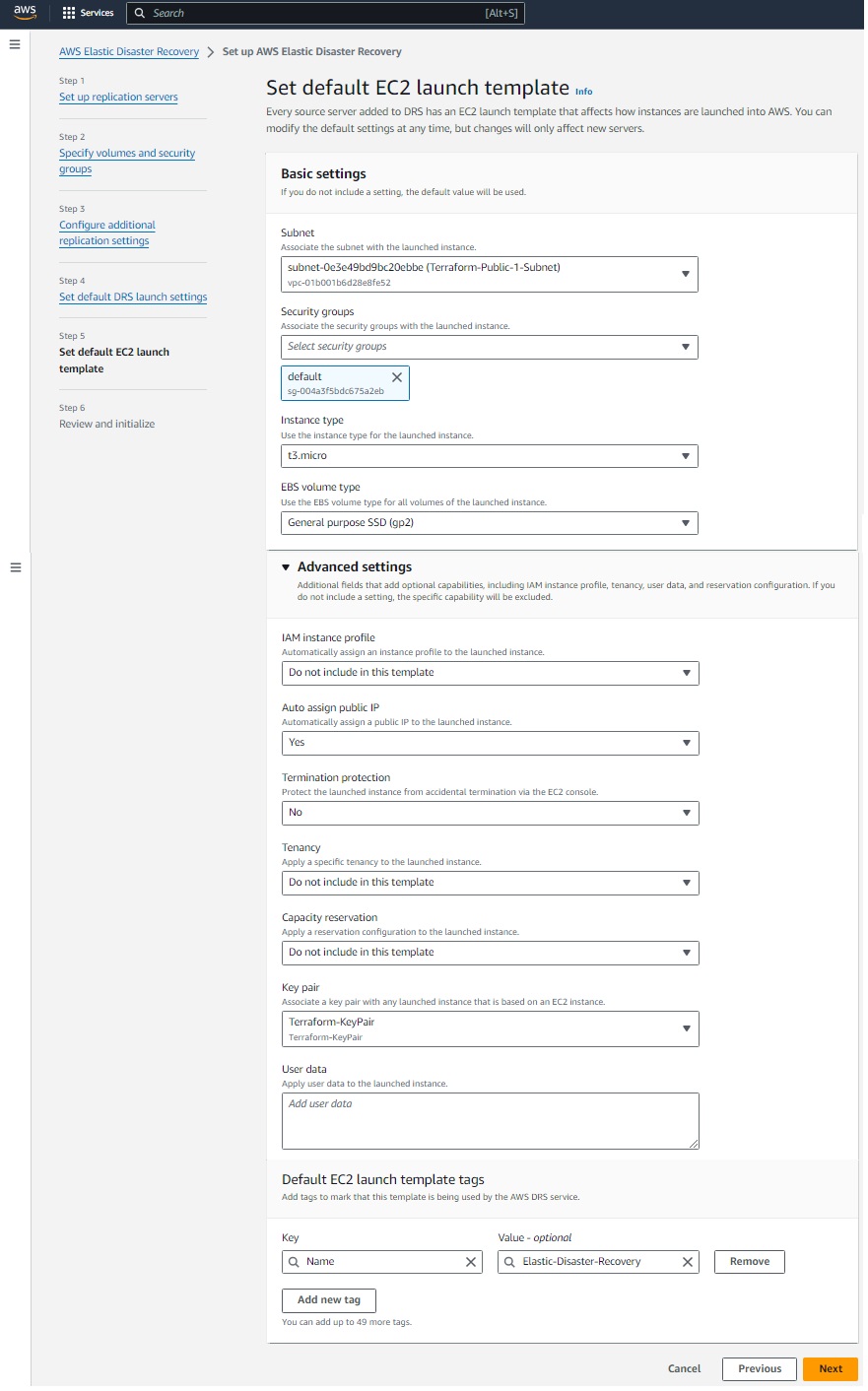Expand the EBS volume type dropdown
This screenshot has width=868, height=1391.
tap(489, 523)
